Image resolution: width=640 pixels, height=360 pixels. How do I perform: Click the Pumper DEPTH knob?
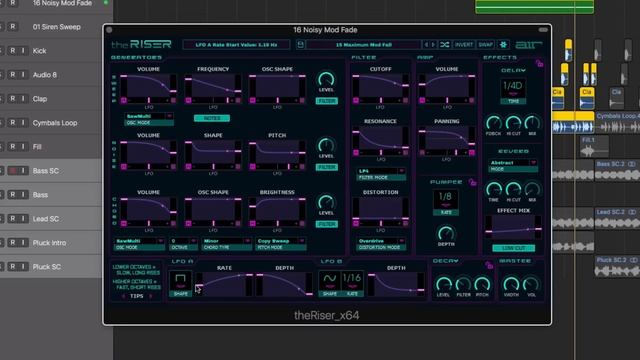tap(446, 233)
